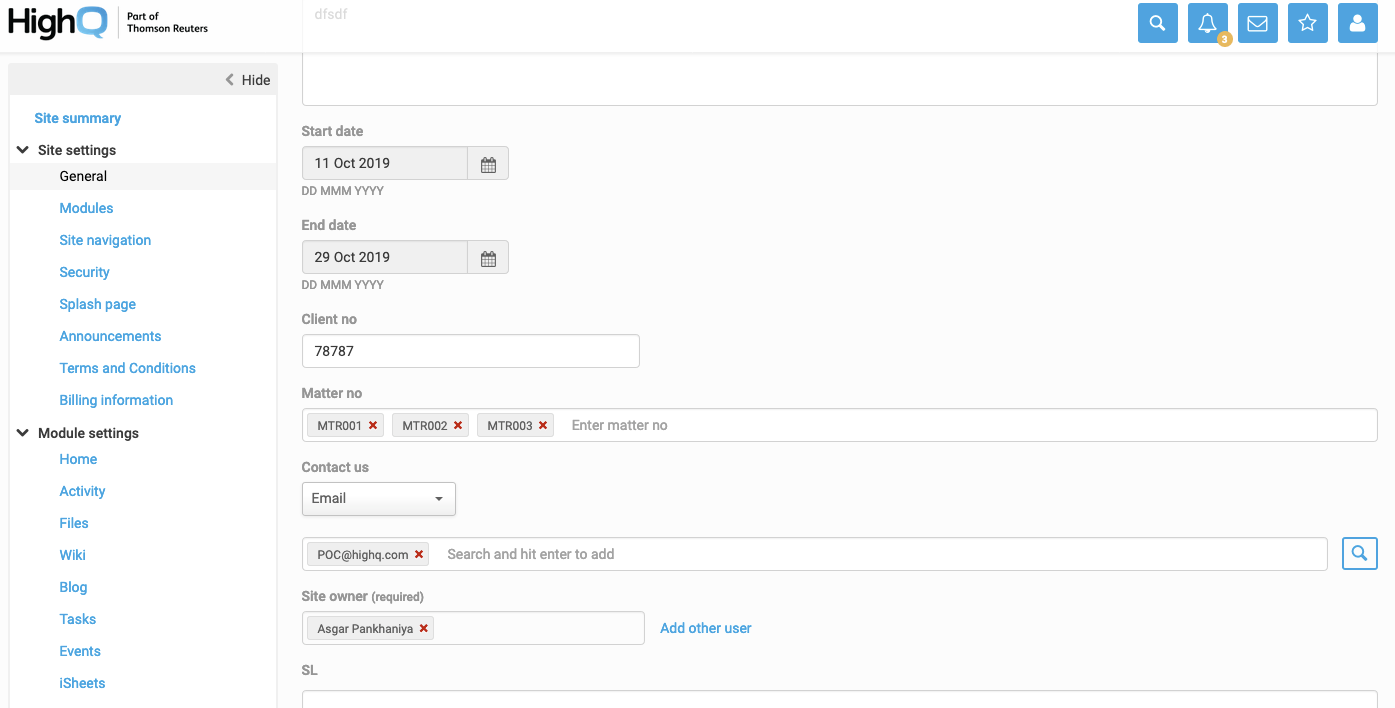
Task: Collapse the Site settings section
Action: click(23, 150)
